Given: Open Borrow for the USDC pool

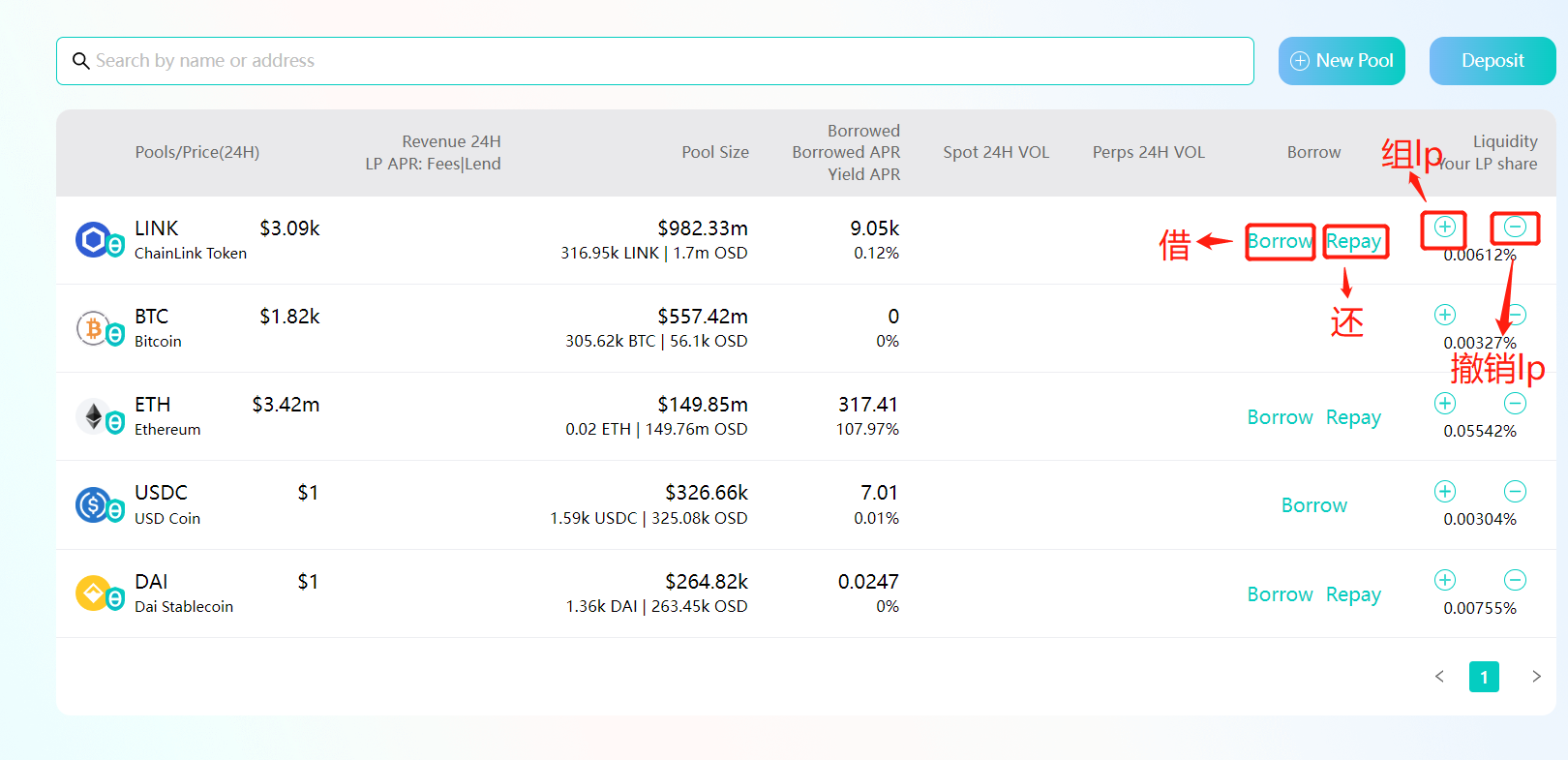Looking at the screenshot, I should pyautogui.click(x=1313, y=505).
